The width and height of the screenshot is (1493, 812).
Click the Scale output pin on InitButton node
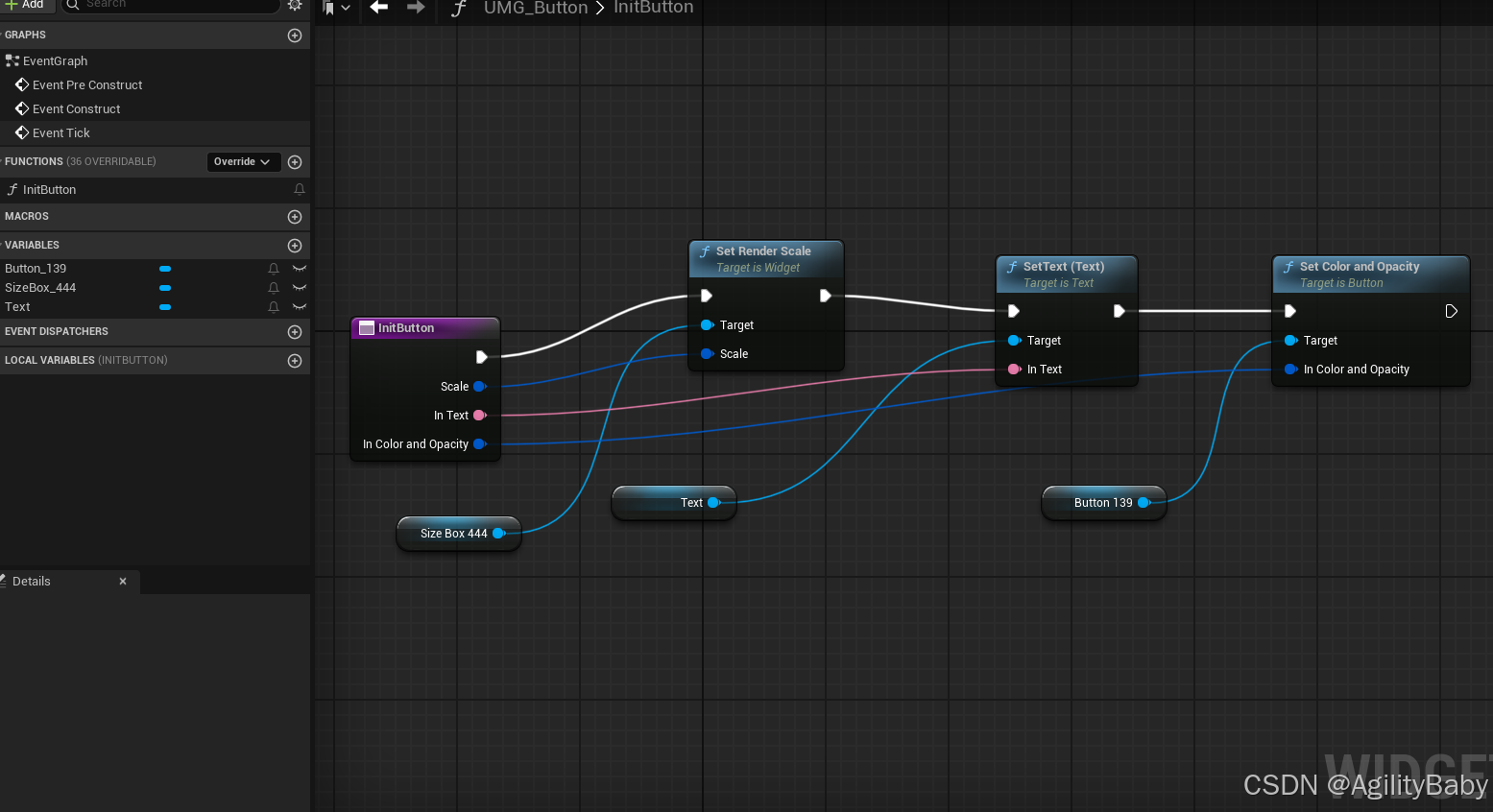click(480, 387)
